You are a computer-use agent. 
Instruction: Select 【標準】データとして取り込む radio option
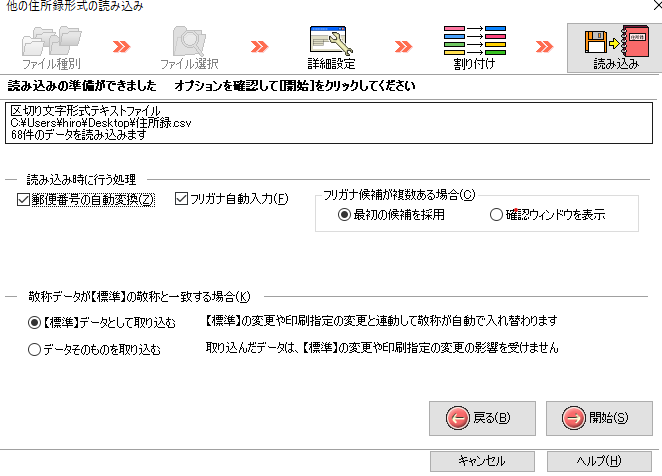[x=35, y=323]
